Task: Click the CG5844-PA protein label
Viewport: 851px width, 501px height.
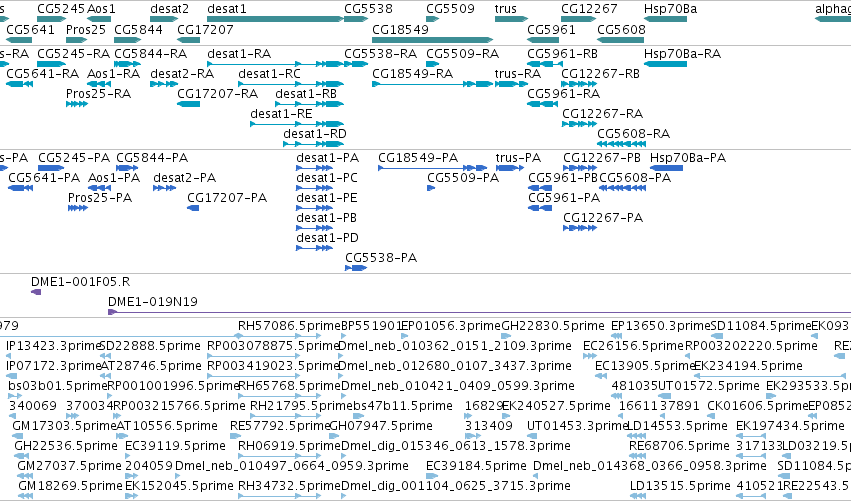Action: pyautogui.click(x=152, y=158)
